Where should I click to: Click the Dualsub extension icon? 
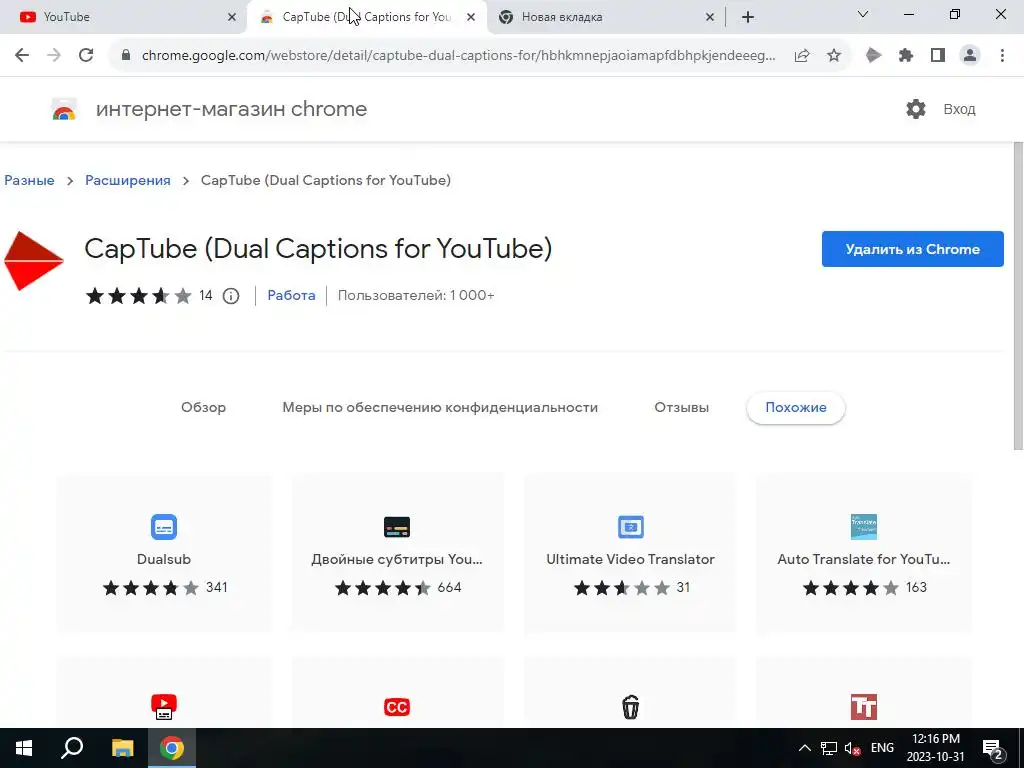click(164, 526)
